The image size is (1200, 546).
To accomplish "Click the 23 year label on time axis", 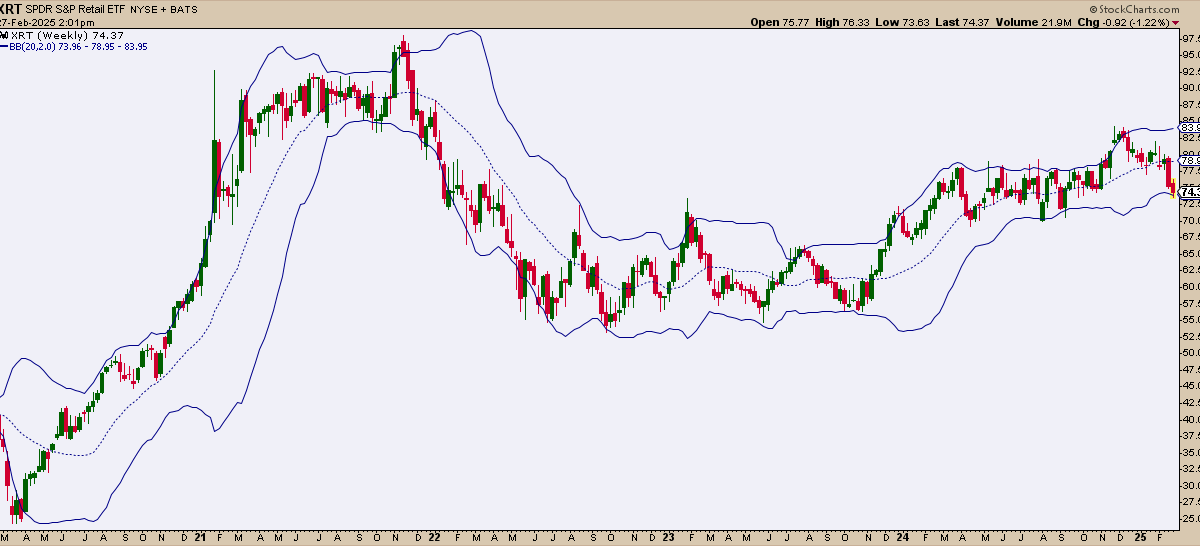I will tap(668, 537).
